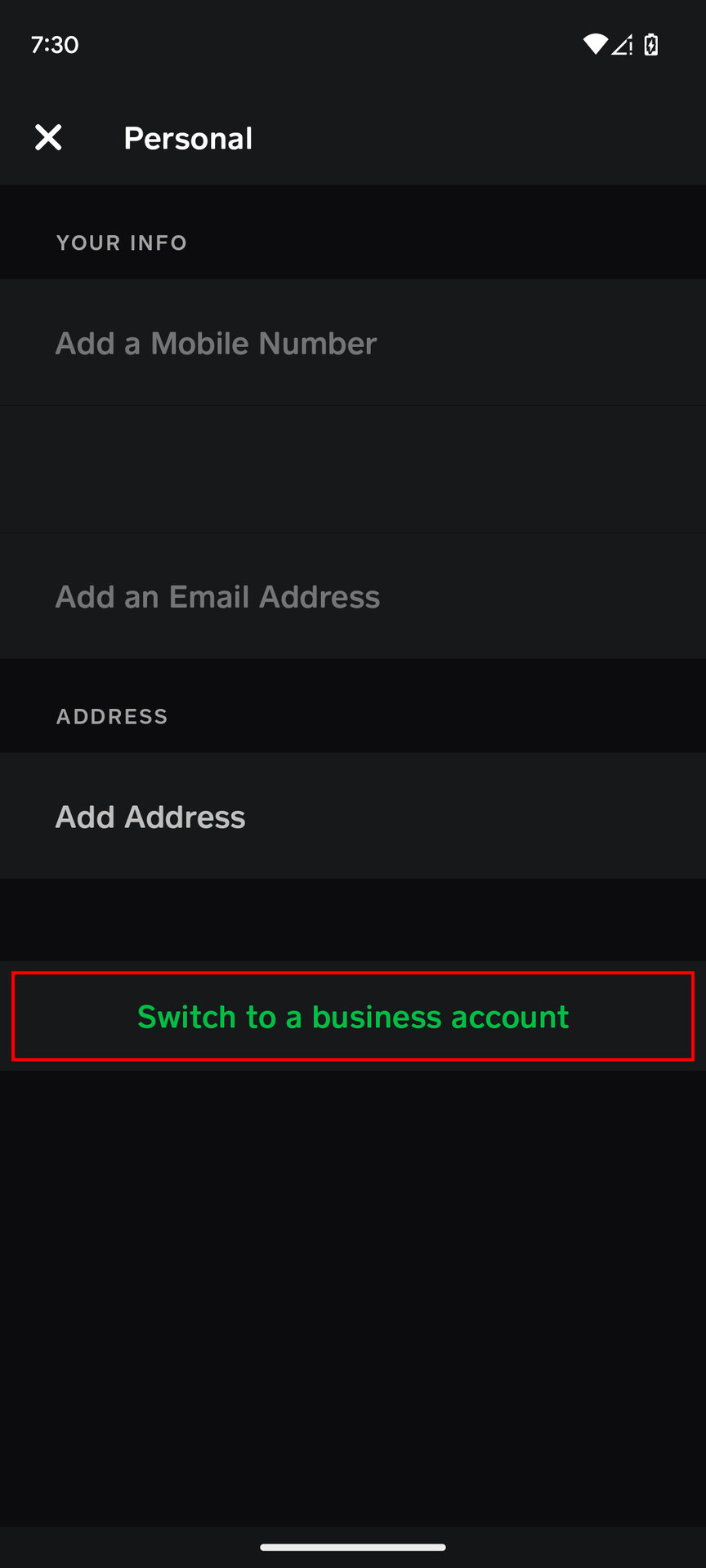Select the Add an Email Address field
The height and width of the screenshot is (1568, 706).
coord(217,597)
